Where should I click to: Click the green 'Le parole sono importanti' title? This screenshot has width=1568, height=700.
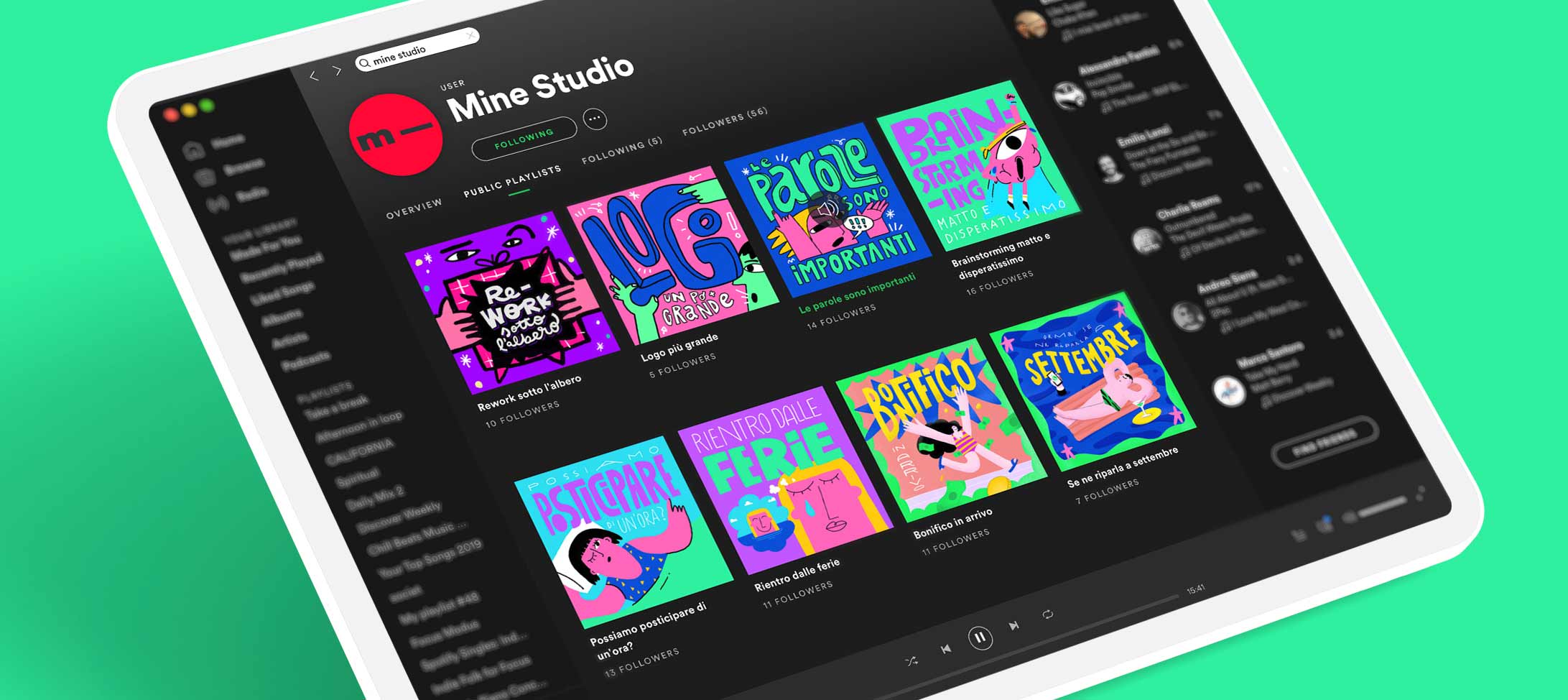point(858,293)
